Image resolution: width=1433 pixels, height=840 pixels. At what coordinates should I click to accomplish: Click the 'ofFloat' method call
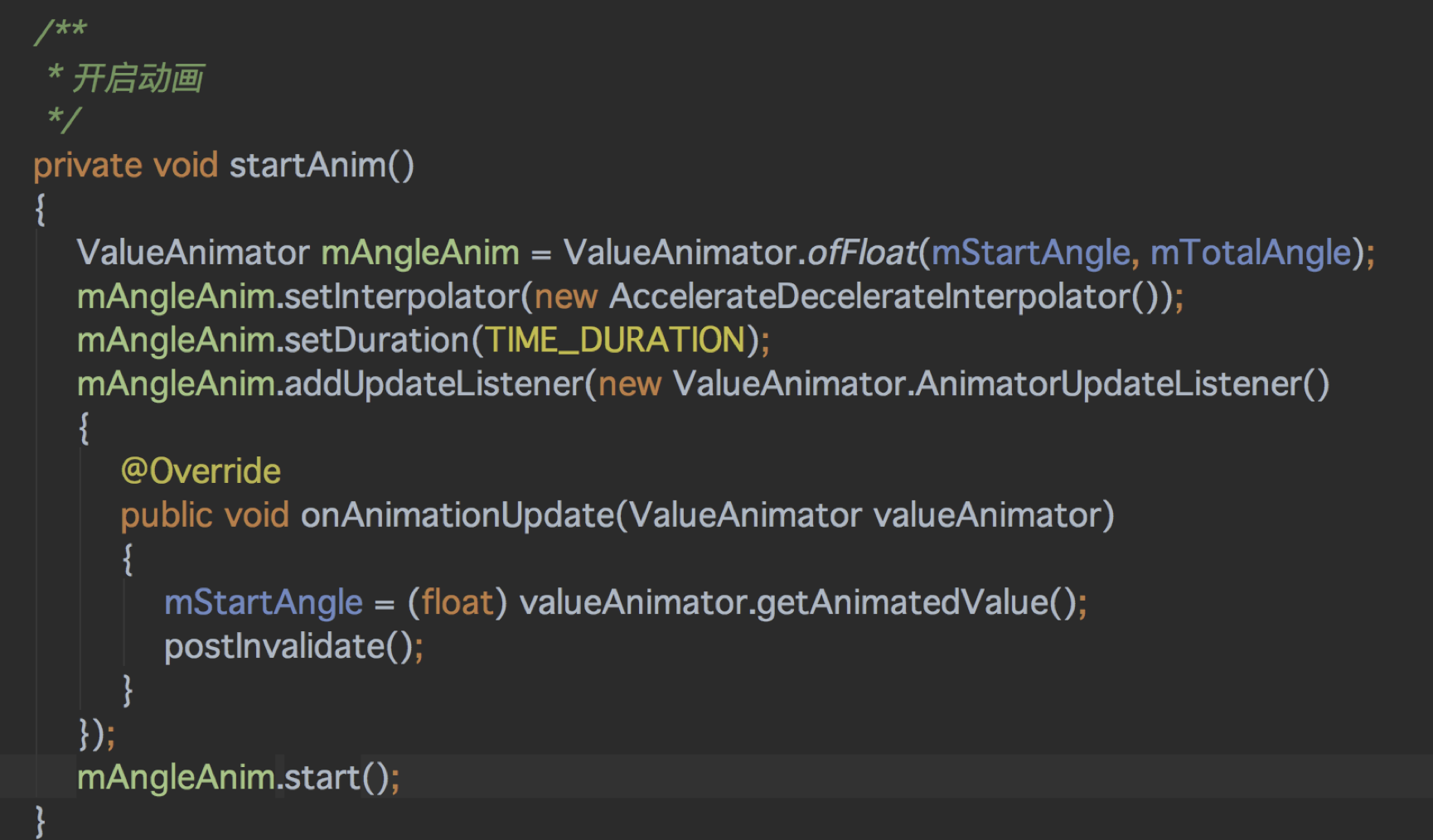(861, 252)
